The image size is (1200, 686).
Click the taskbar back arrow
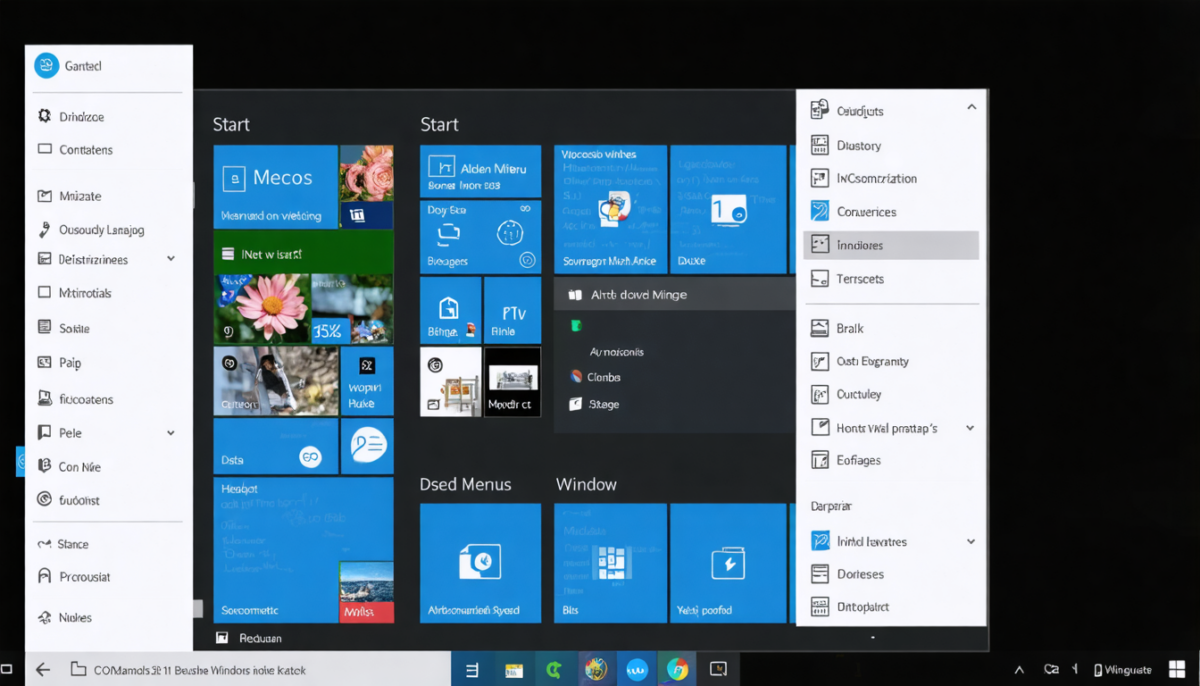[42, 670]
